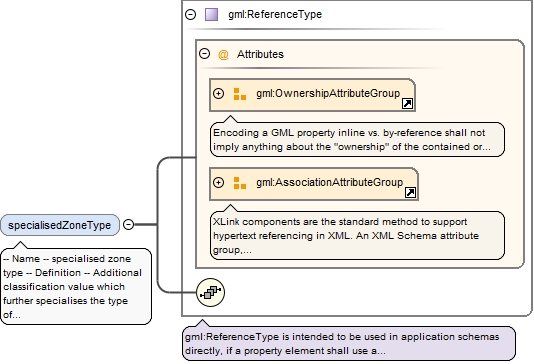
Task: Click the gml:ReferenceType title text
Action: click(x=275, y=14)
